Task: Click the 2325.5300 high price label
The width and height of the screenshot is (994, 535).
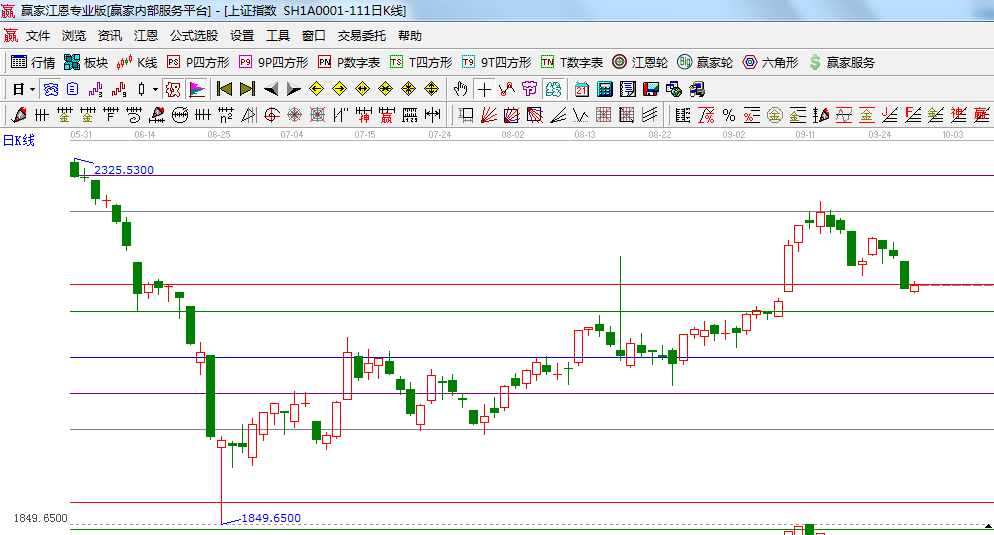Action: point(124,170)
